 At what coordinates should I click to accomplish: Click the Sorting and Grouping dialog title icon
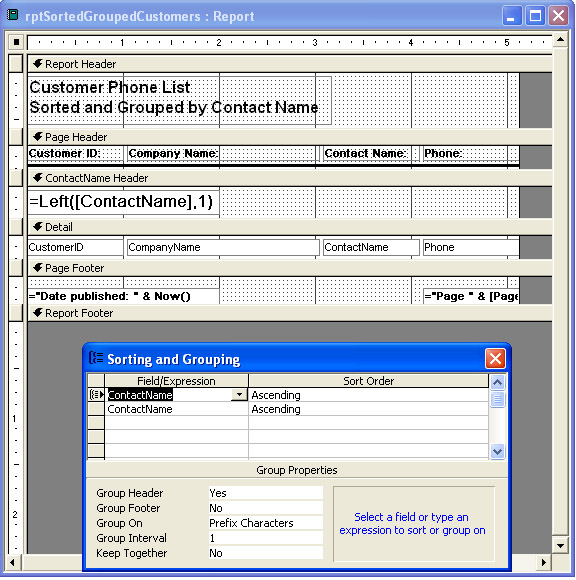(96, 358)
